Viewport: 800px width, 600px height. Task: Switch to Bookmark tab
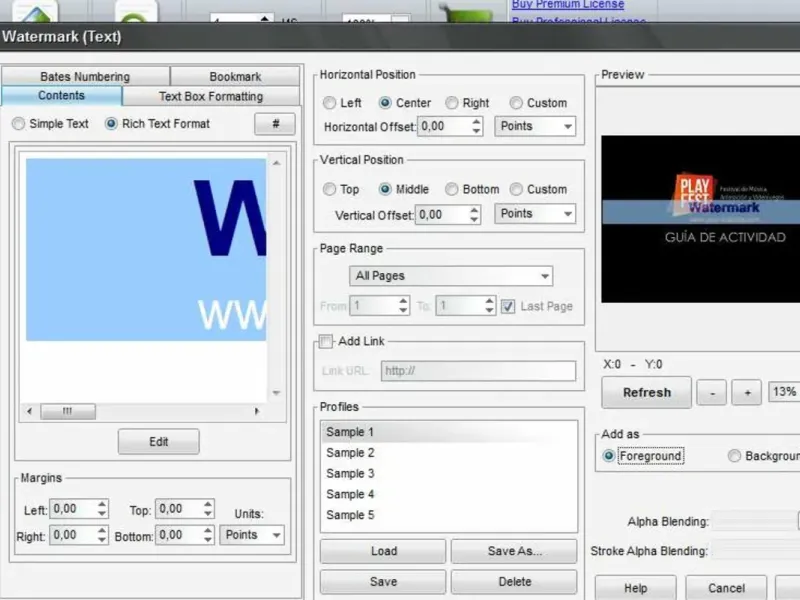[x=235, y=77]
